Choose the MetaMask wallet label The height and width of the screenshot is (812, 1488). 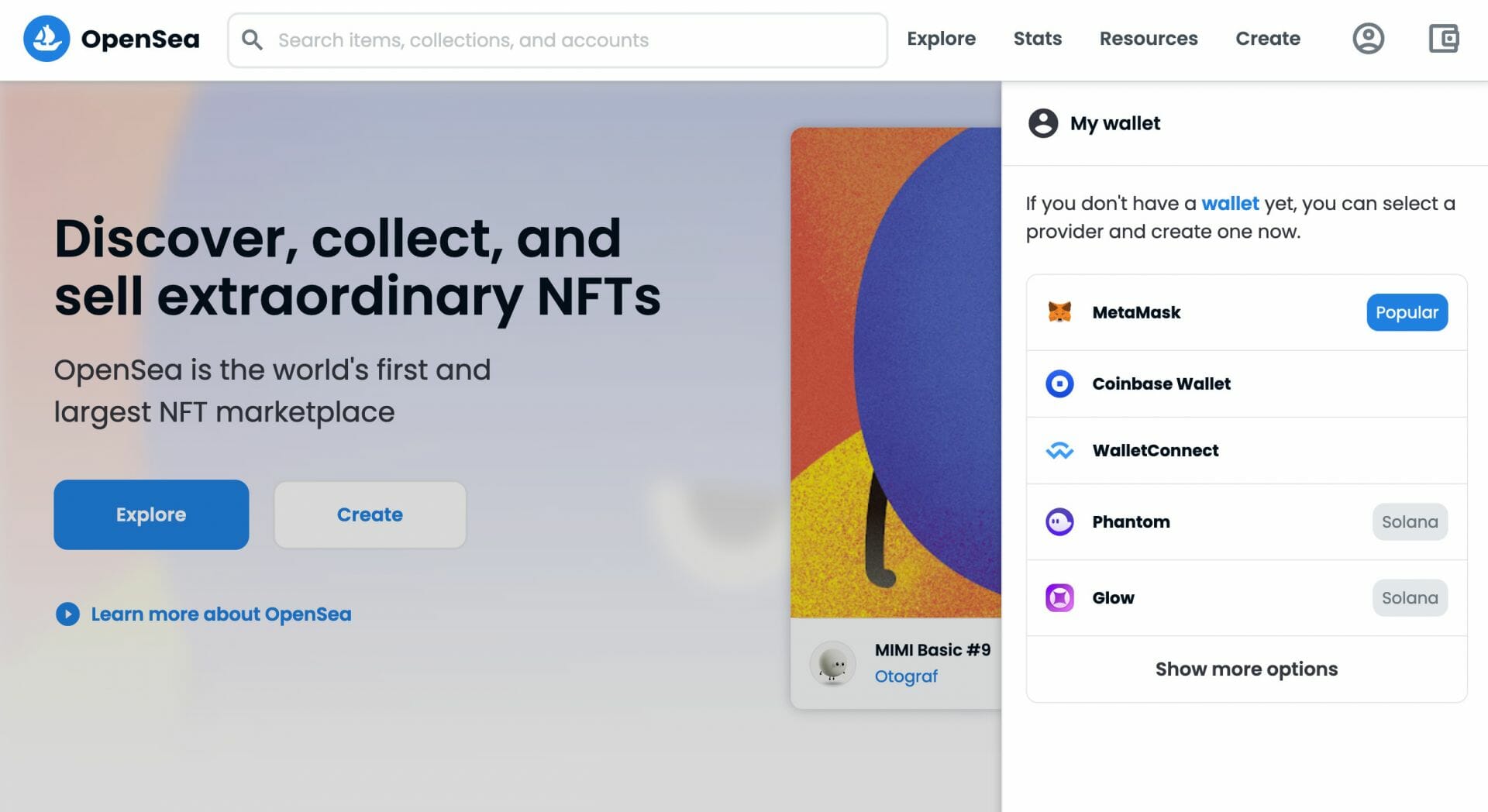click(x=1136, y=312)
